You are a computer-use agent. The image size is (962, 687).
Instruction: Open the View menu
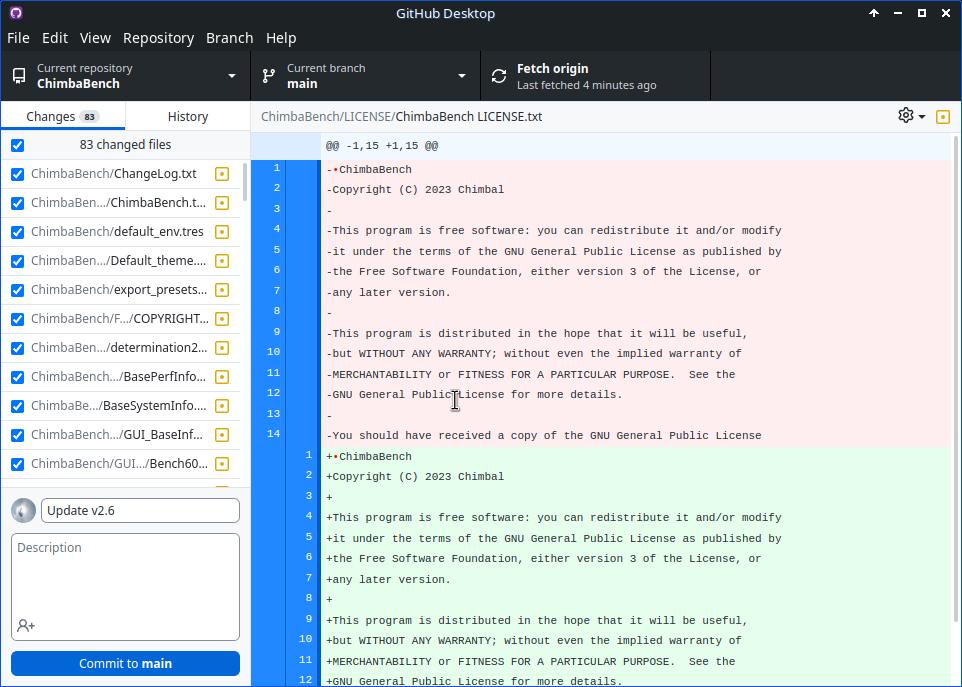coord(95,38)
